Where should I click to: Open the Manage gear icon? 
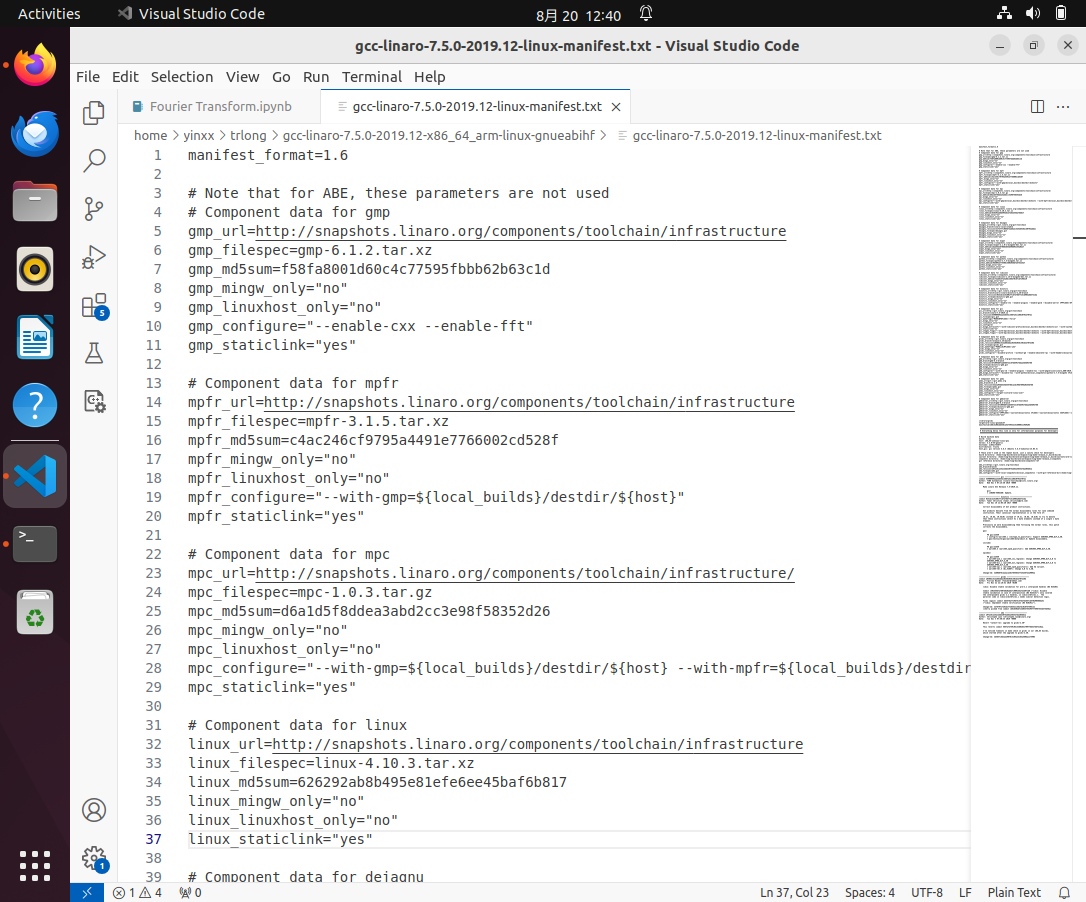(x=95, y=859)
